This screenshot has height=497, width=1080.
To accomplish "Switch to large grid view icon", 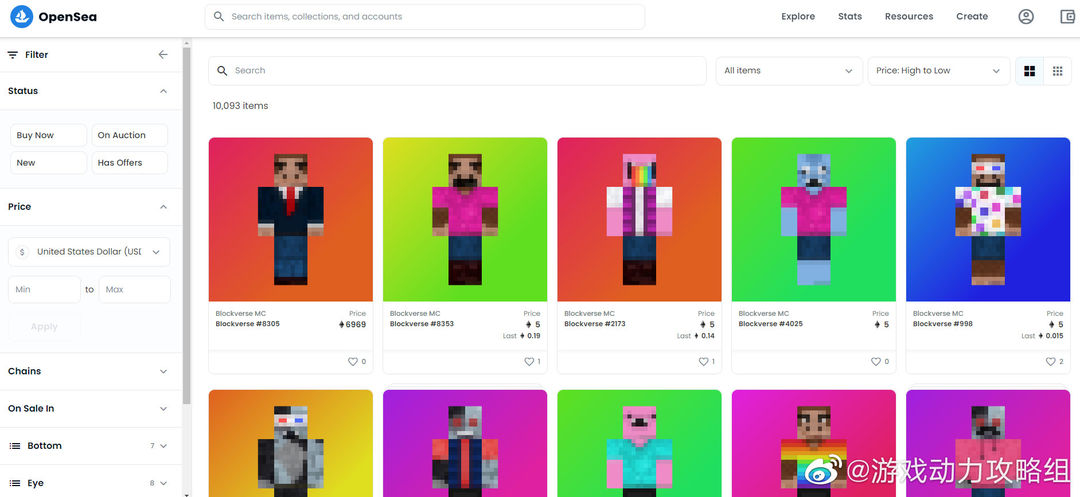I will (x=1030, y=71).
